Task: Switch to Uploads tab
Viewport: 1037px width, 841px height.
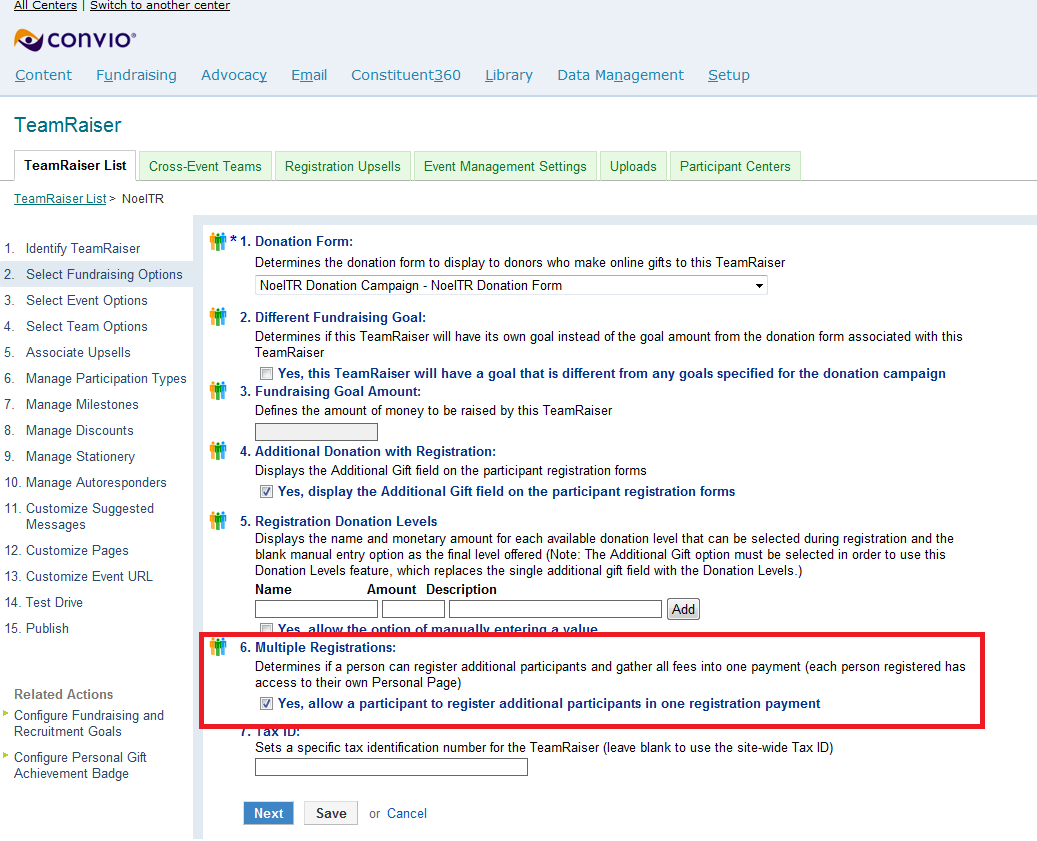Action: (x=633, y=167)
